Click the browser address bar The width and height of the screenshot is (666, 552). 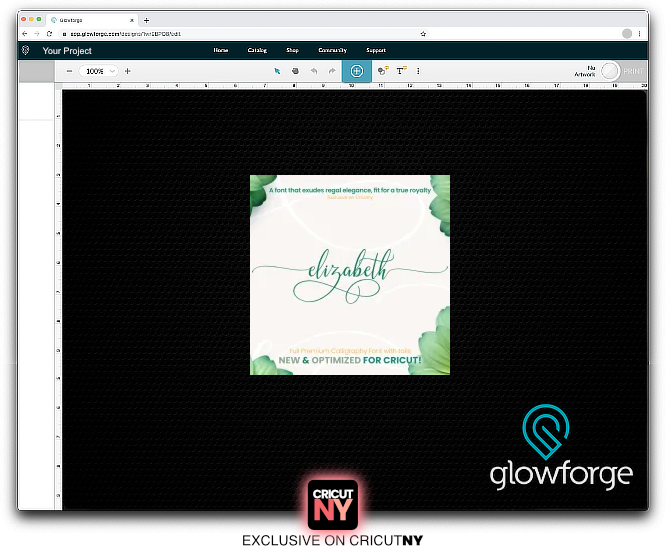coord(242,34)
